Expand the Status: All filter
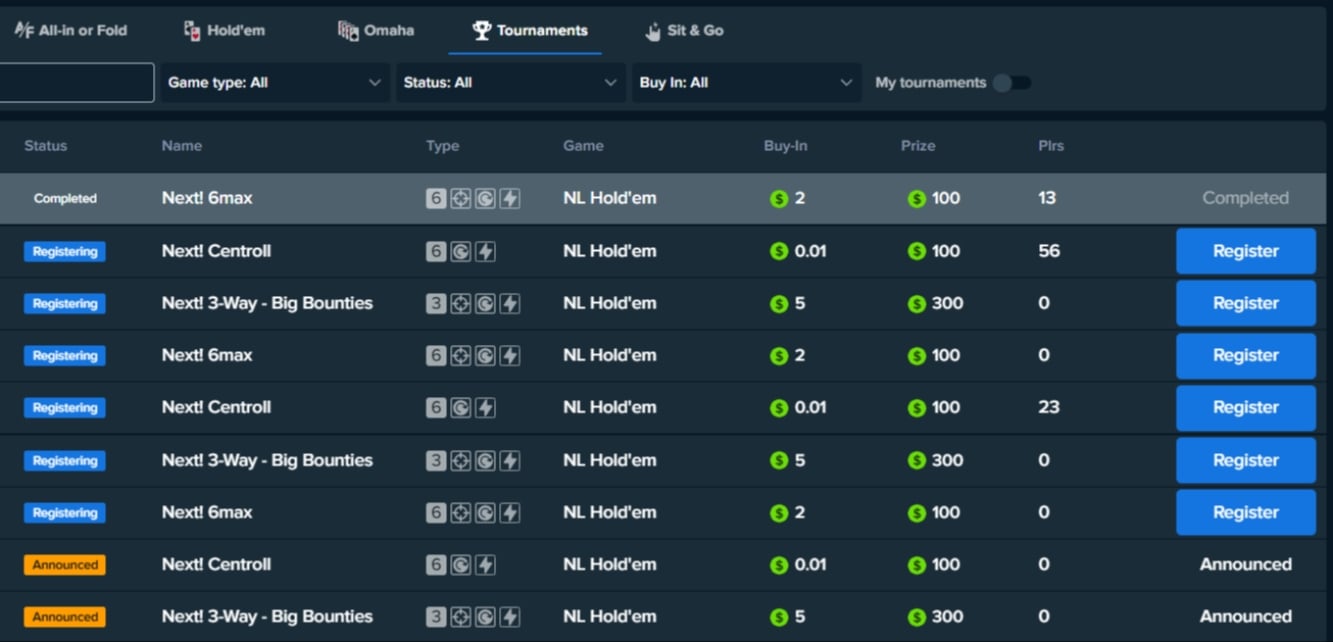The height and width of the screenshot is (642, 1333). tap(511, 83)
